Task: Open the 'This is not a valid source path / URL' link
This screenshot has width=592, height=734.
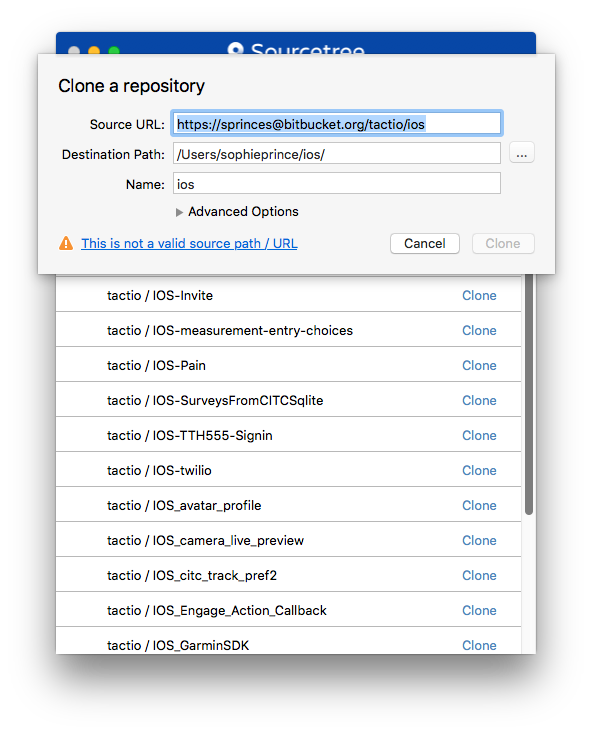Action: [x=189, y=243]
